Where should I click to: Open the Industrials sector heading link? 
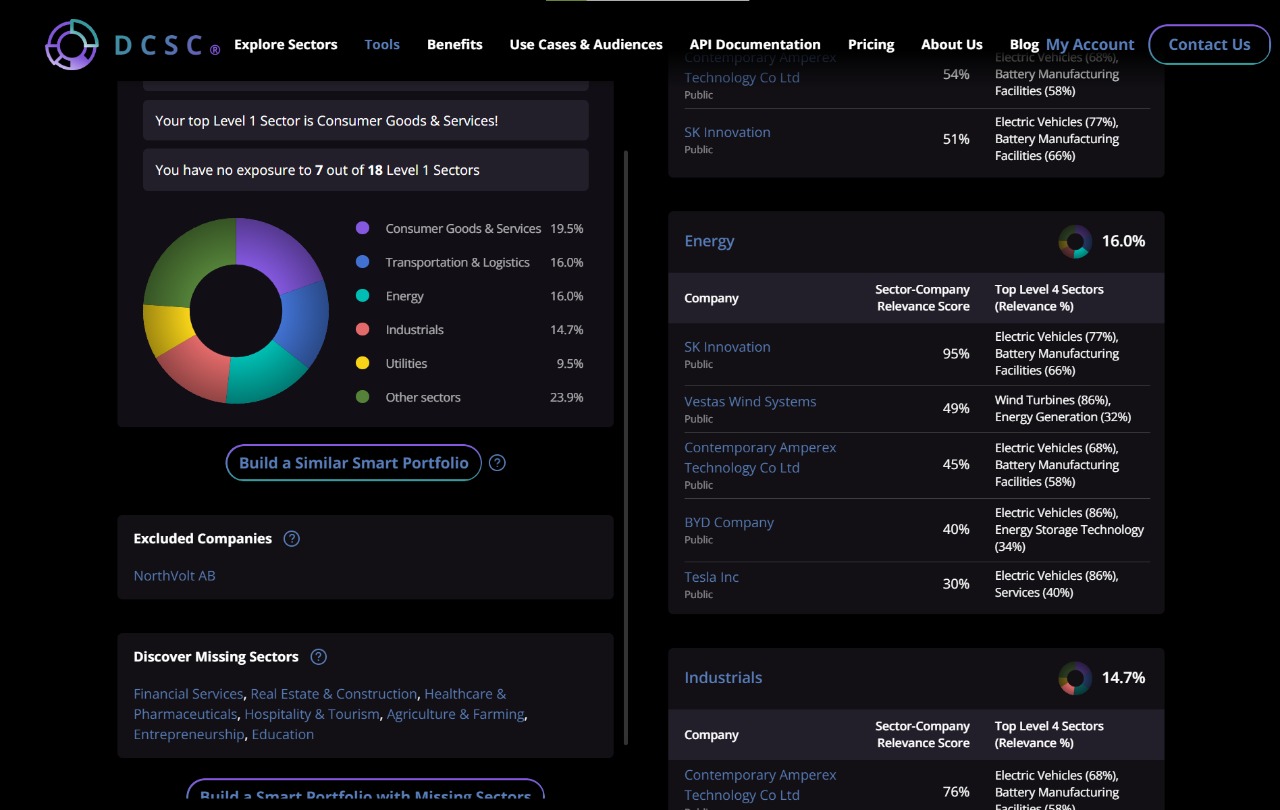click(x=723, y=678)
